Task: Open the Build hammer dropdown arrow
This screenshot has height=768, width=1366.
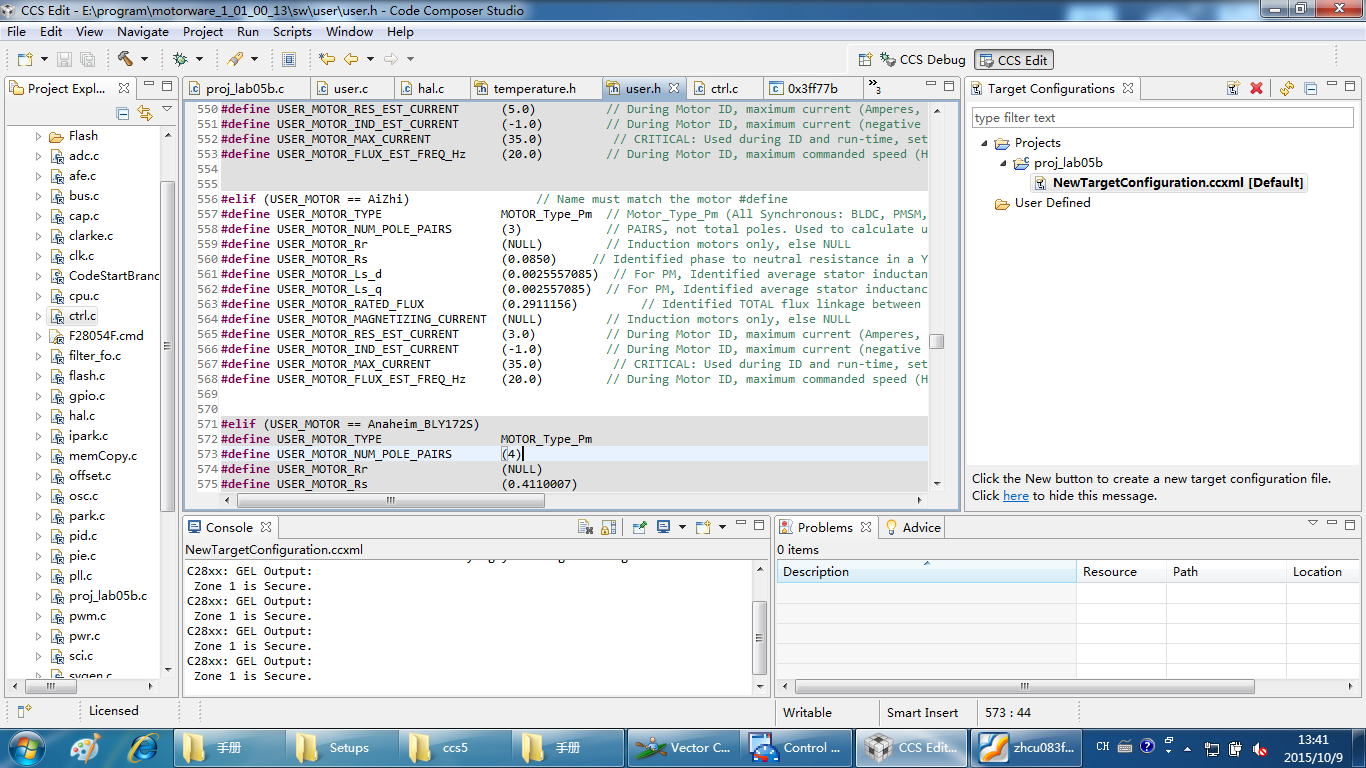Action: (144, 59)
